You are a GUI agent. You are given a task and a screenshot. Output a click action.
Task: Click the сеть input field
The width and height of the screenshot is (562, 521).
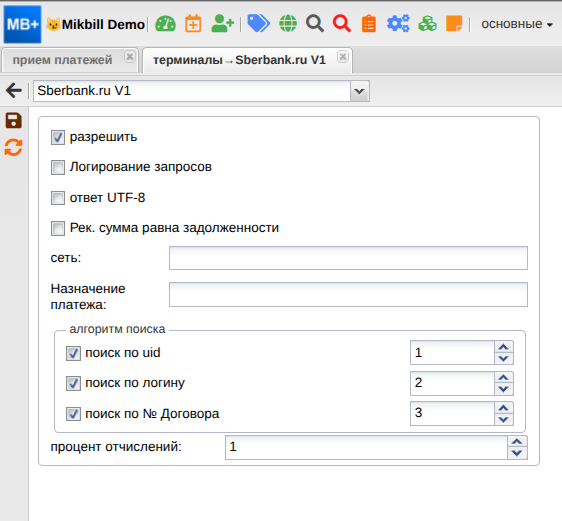click(x=348, y=258)
